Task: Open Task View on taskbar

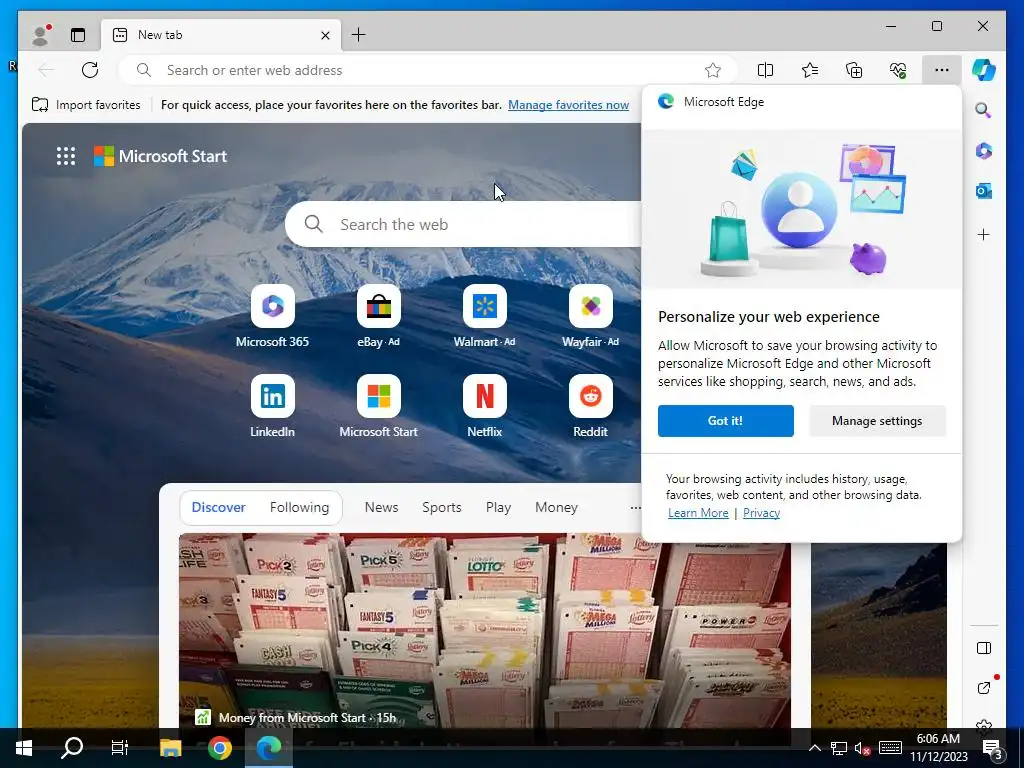Action: [120, 748]
